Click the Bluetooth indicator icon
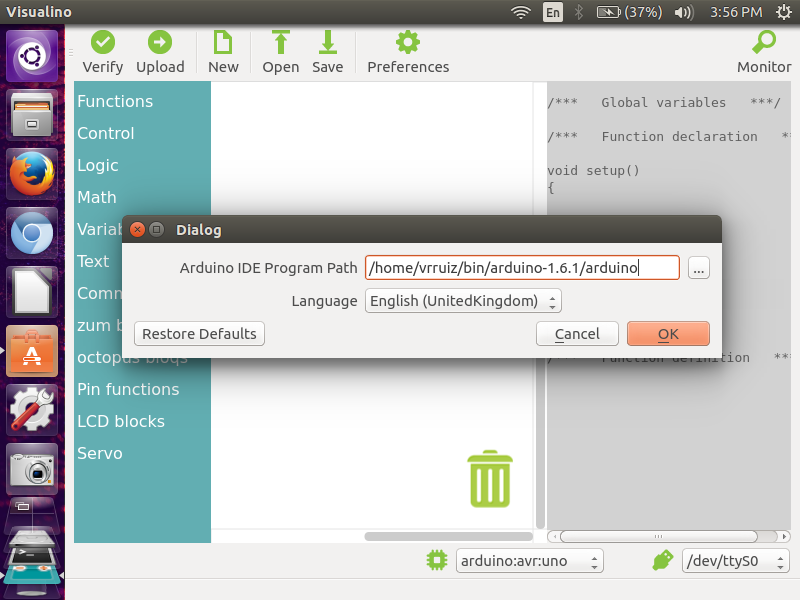Image resolution: width=800 pixels, height=600 pixels. [579, 12]
